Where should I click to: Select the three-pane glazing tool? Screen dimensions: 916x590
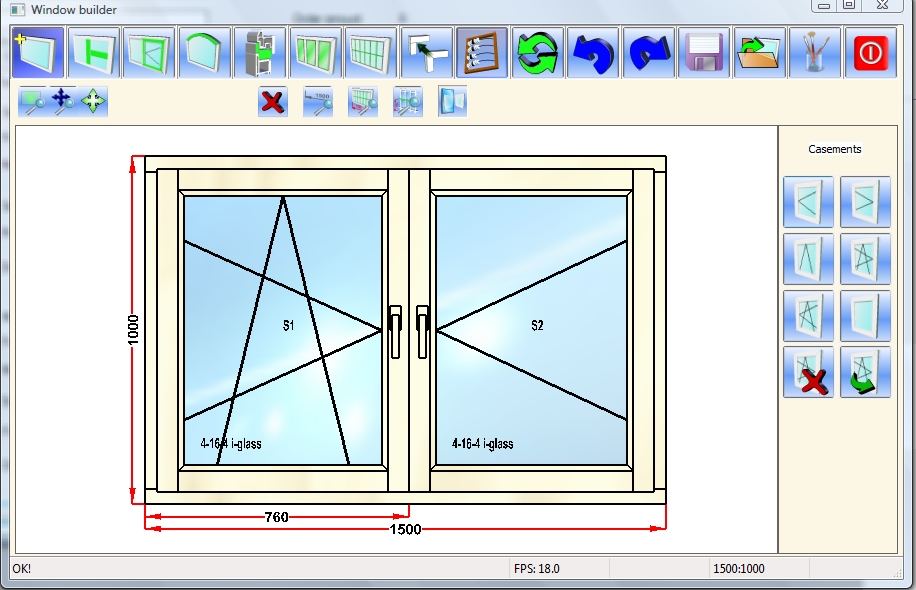tap(315, 53)
